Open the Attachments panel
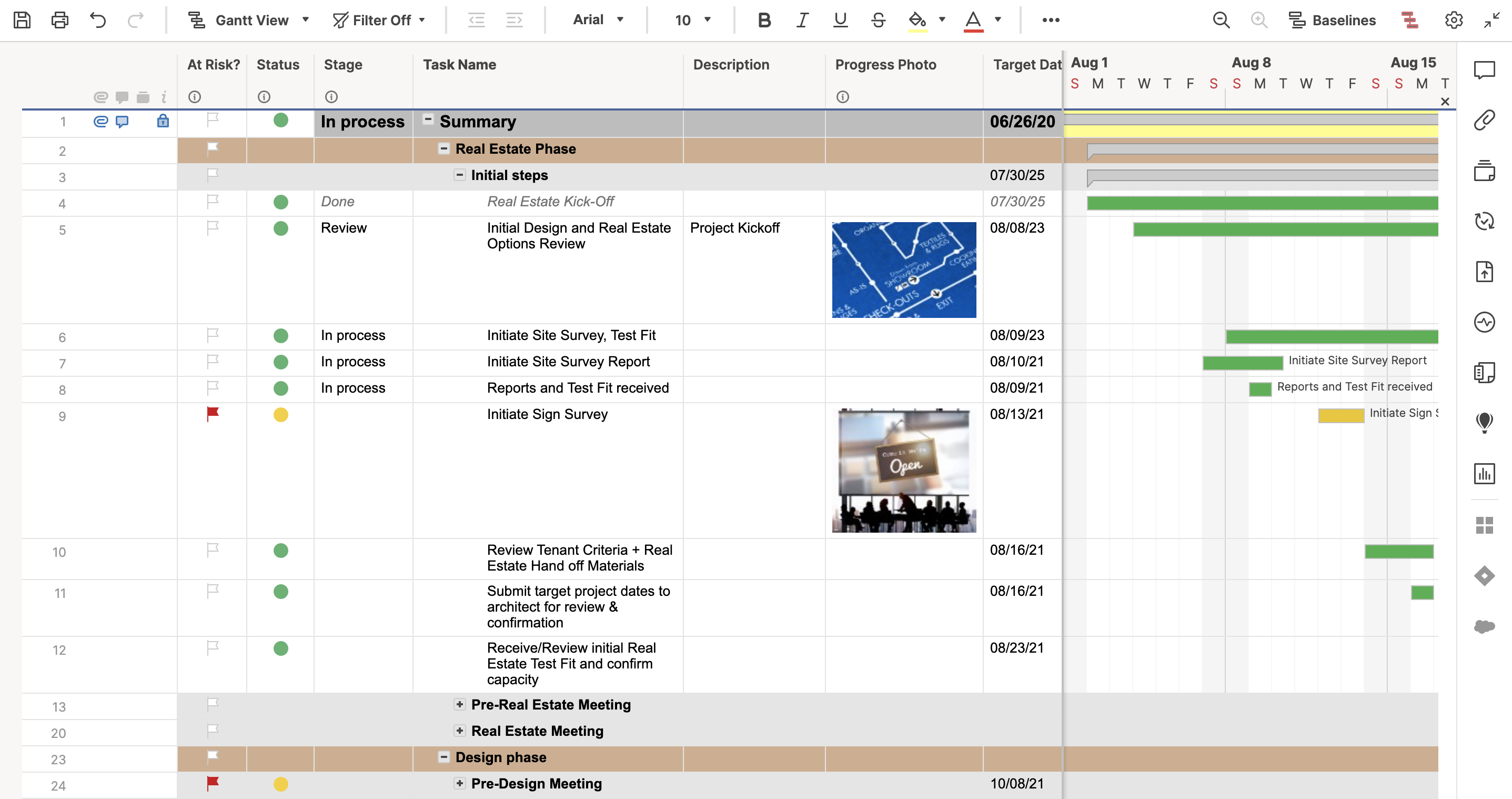Screen dimensions: 1512x799 pos(1486,120)
